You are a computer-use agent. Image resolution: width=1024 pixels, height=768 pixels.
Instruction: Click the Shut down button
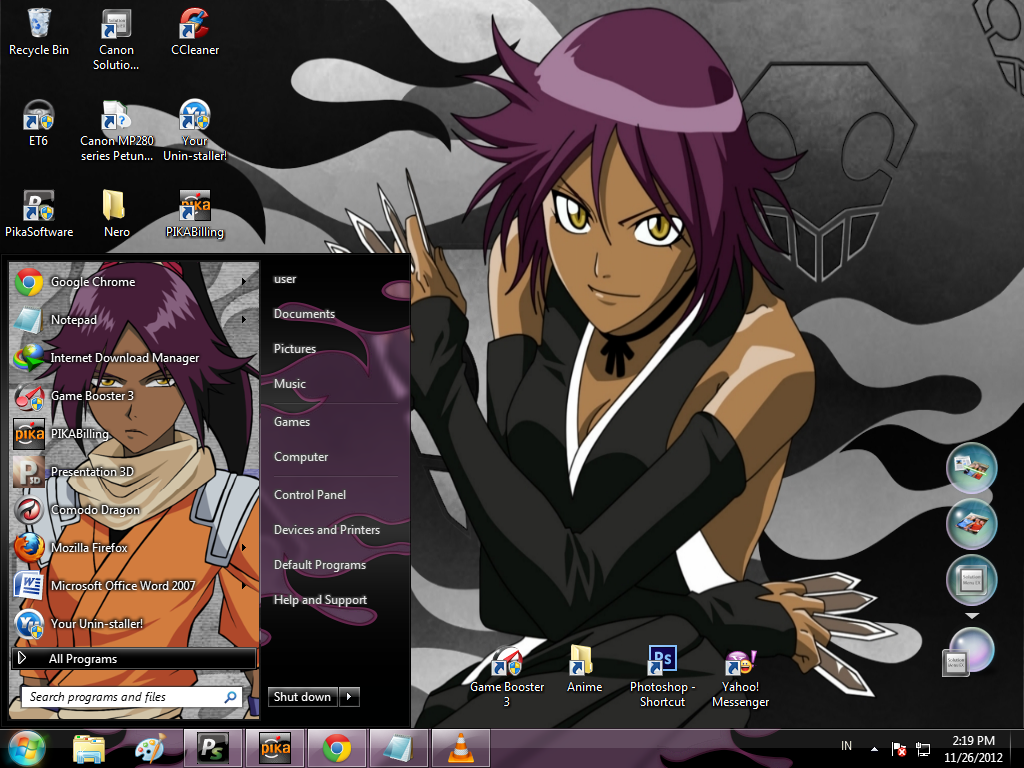coord(303,697)
